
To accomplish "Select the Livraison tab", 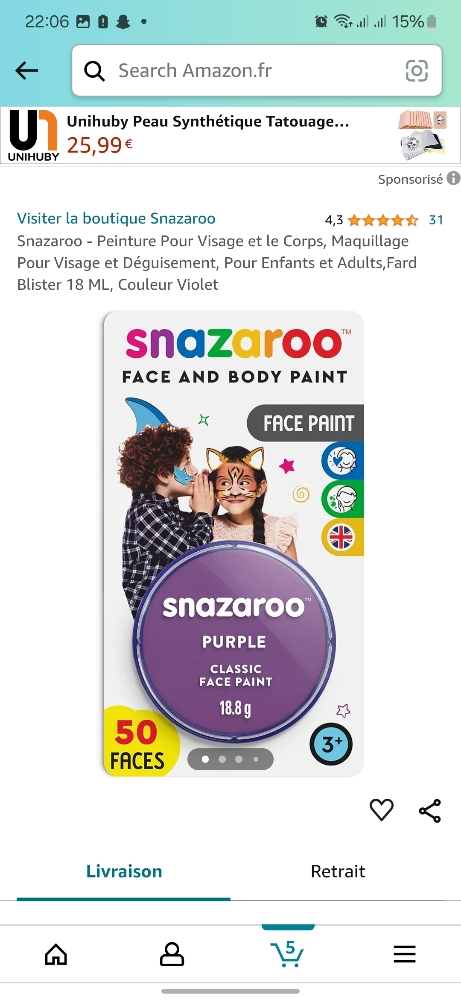I will click(x=124, y=871).
